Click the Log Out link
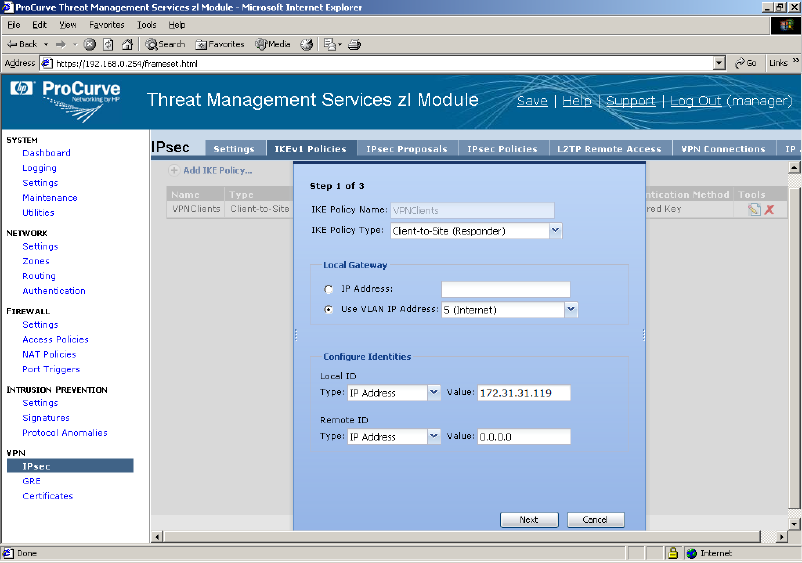Image resolution: width=802 pixels, height=563 pixels. click(696, 101)
